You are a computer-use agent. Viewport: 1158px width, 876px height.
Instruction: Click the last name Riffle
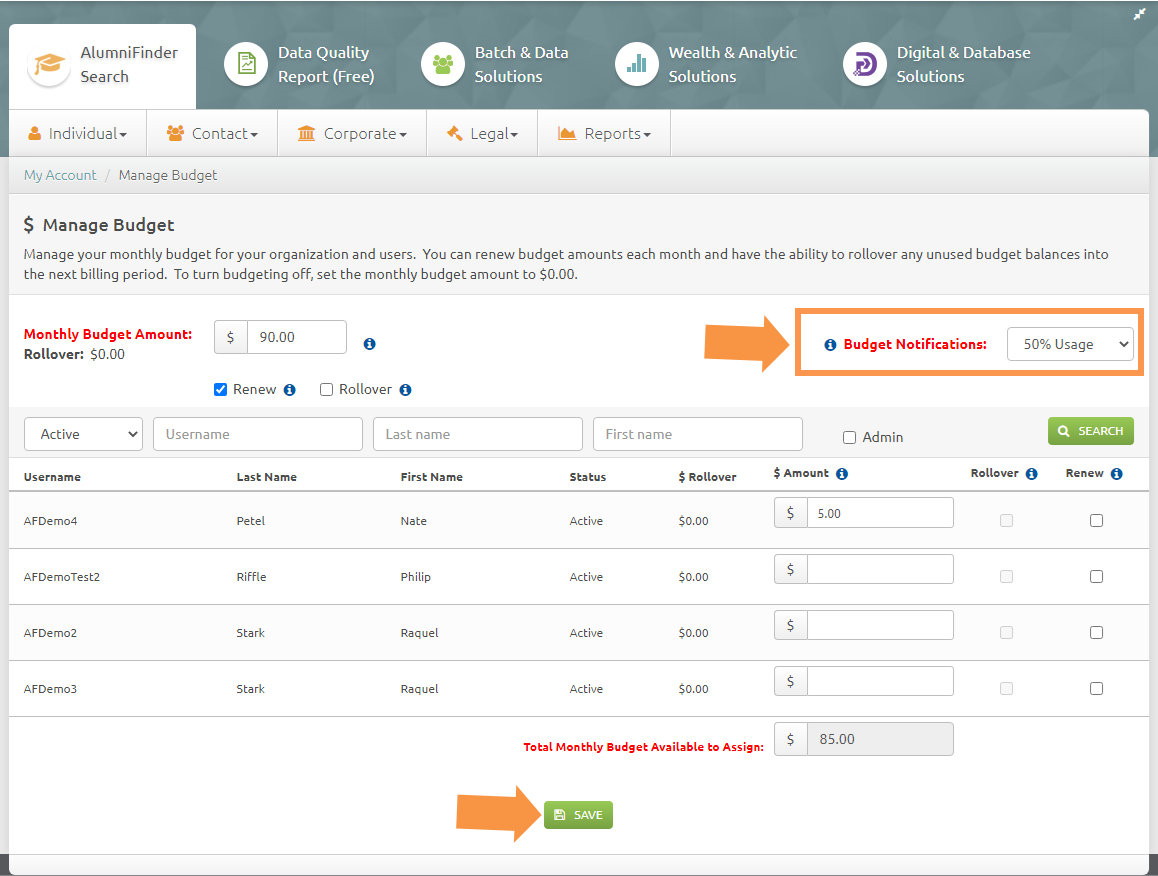point(251,577)
